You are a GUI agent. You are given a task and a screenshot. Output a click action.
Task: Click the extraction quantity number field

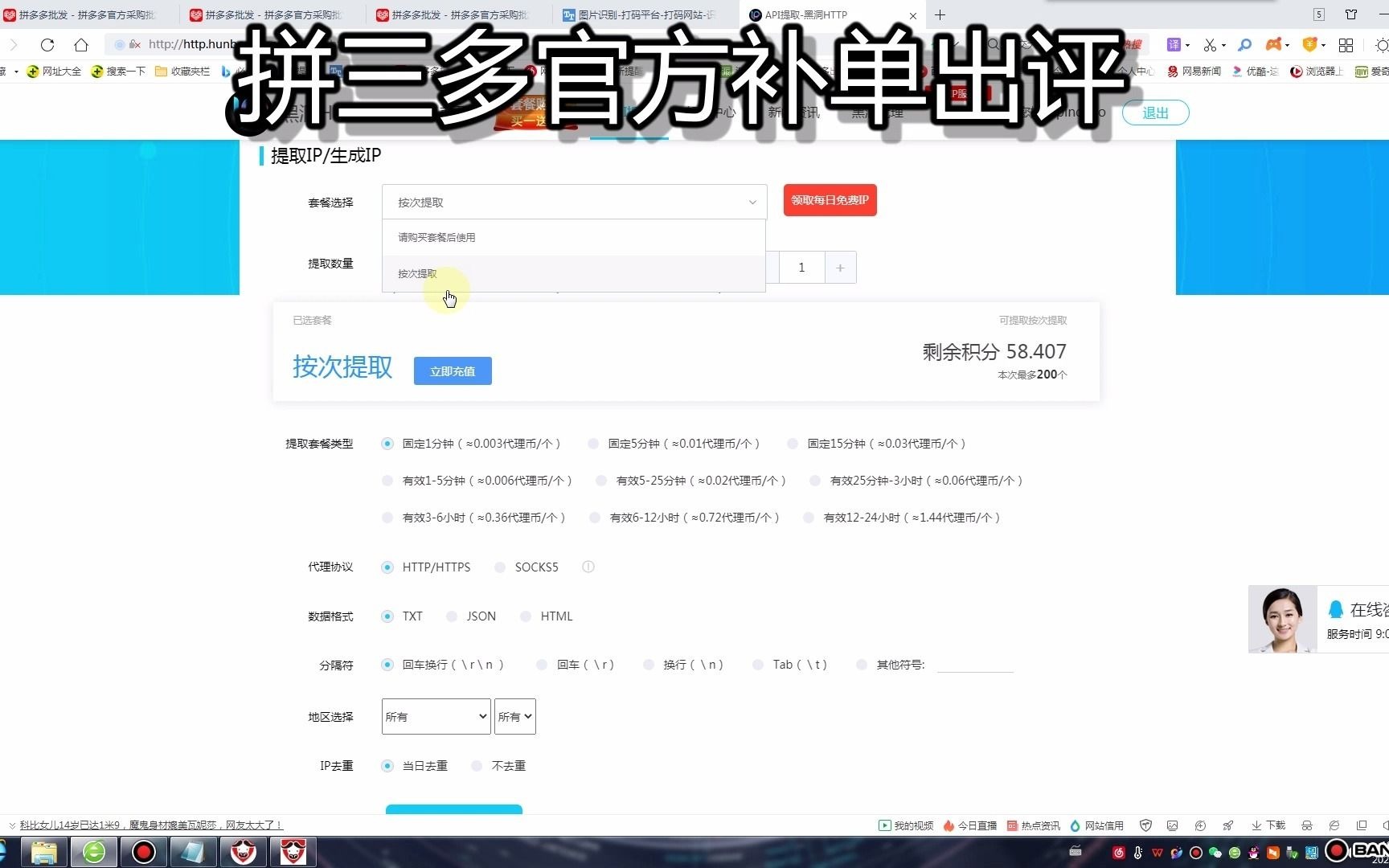801,268
